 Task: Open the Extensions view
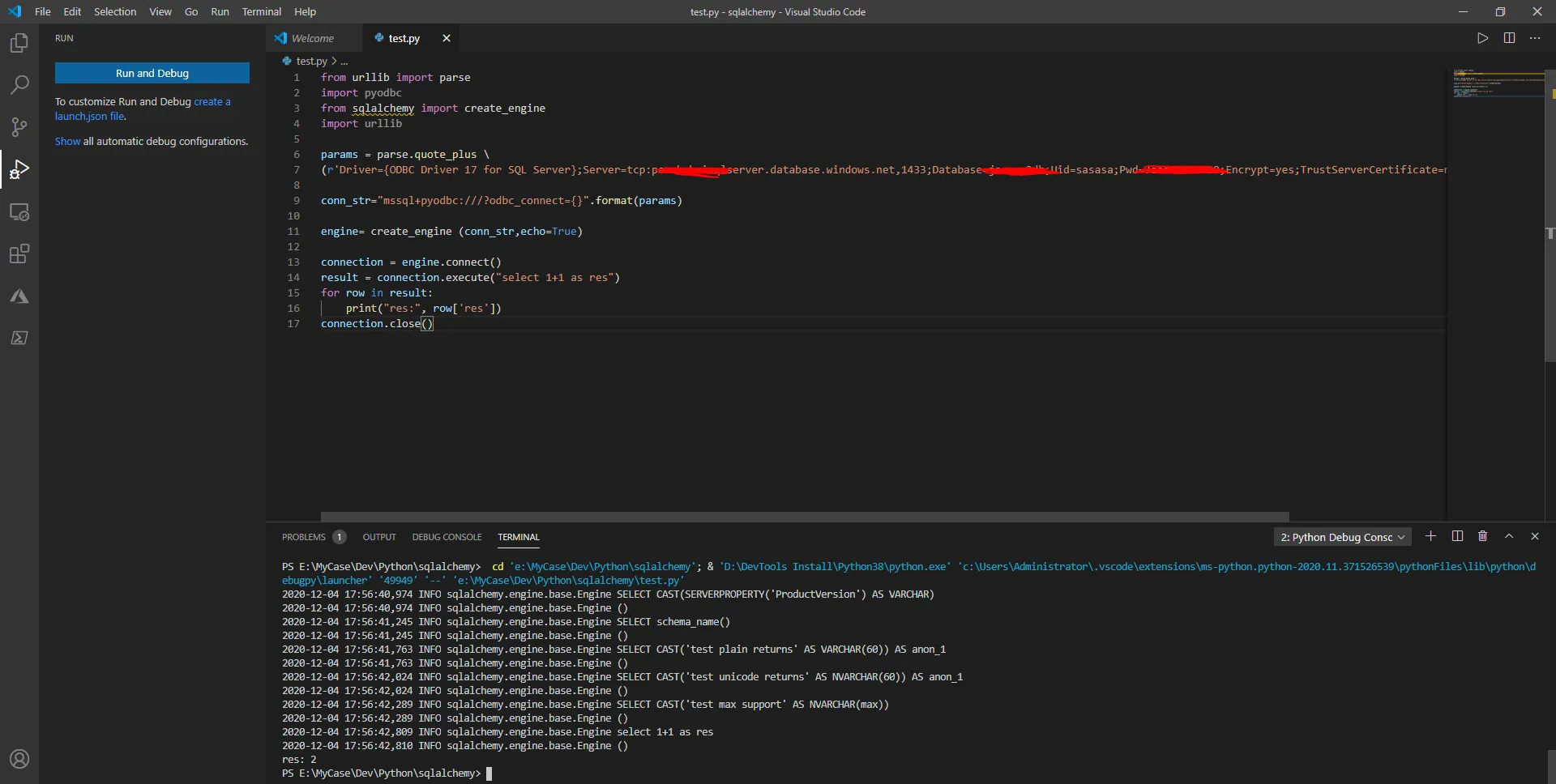tap(19, 254)
